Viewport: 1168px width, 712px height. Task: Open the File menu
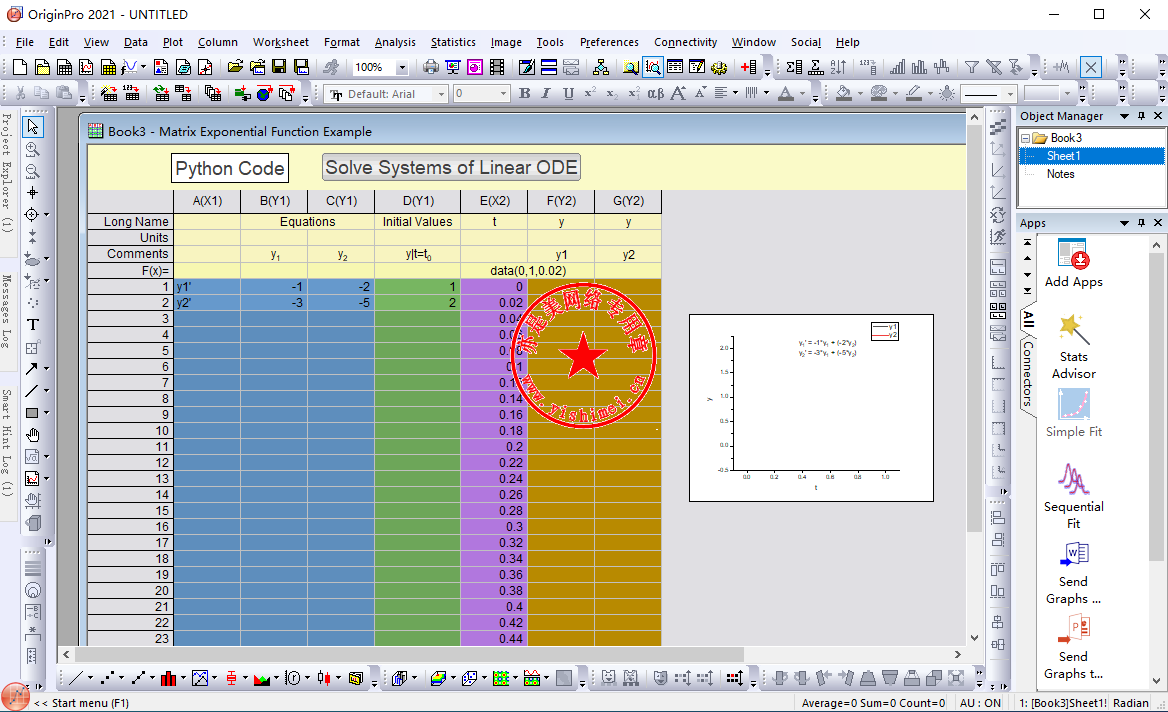pos(25,42)
